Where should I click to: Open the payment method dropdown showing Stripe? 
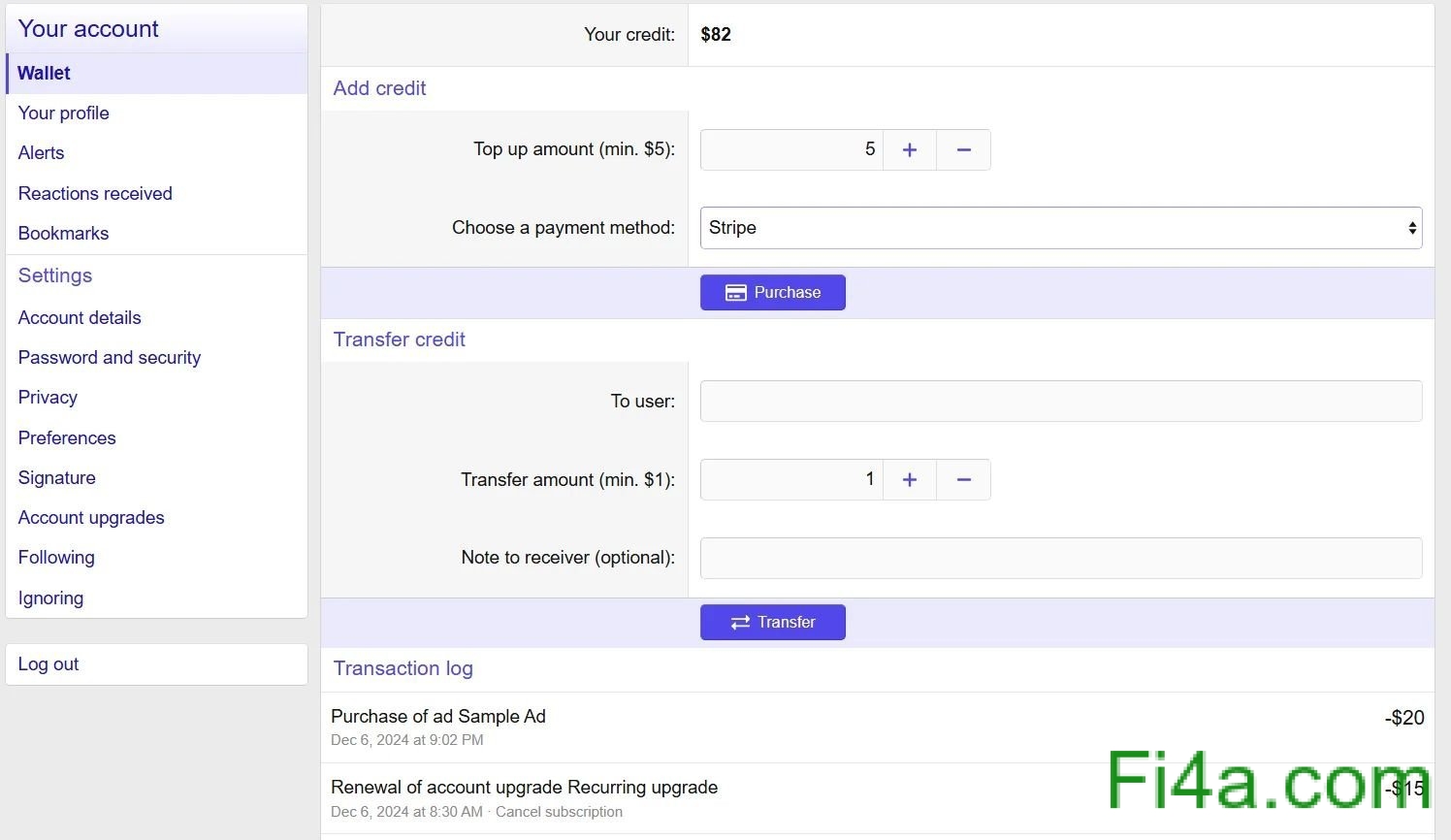(x=1060, y=228)
